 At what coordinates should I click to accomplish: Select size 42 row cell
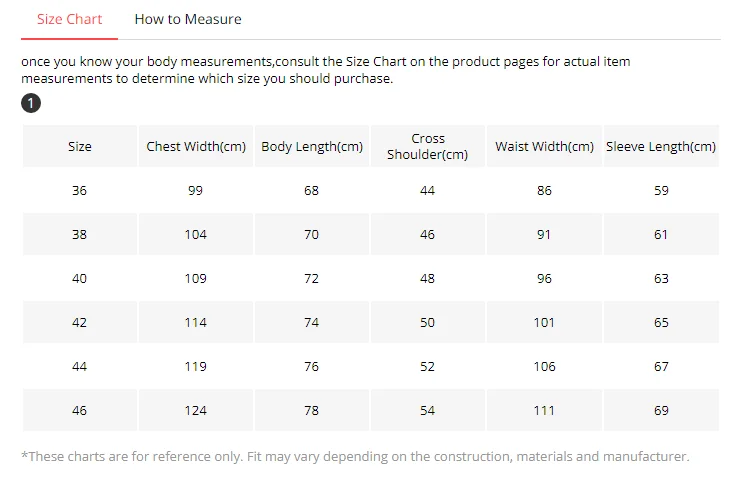[x=80, y=322]
